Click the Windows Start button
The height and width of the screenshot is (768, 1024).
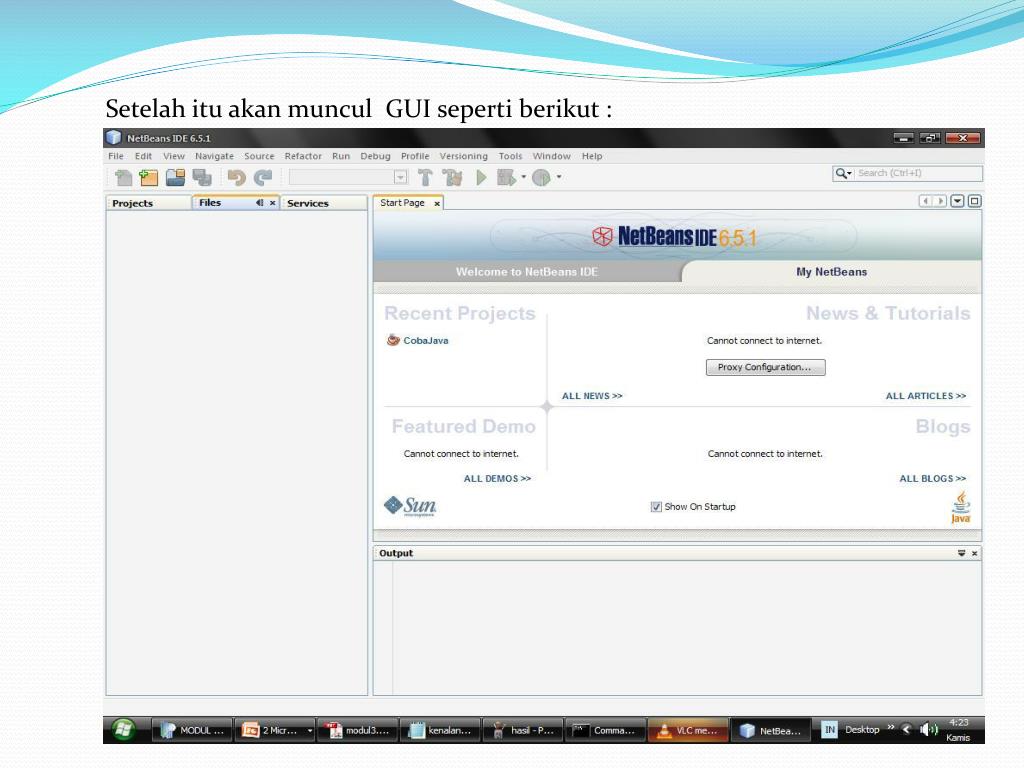point(123,729)
